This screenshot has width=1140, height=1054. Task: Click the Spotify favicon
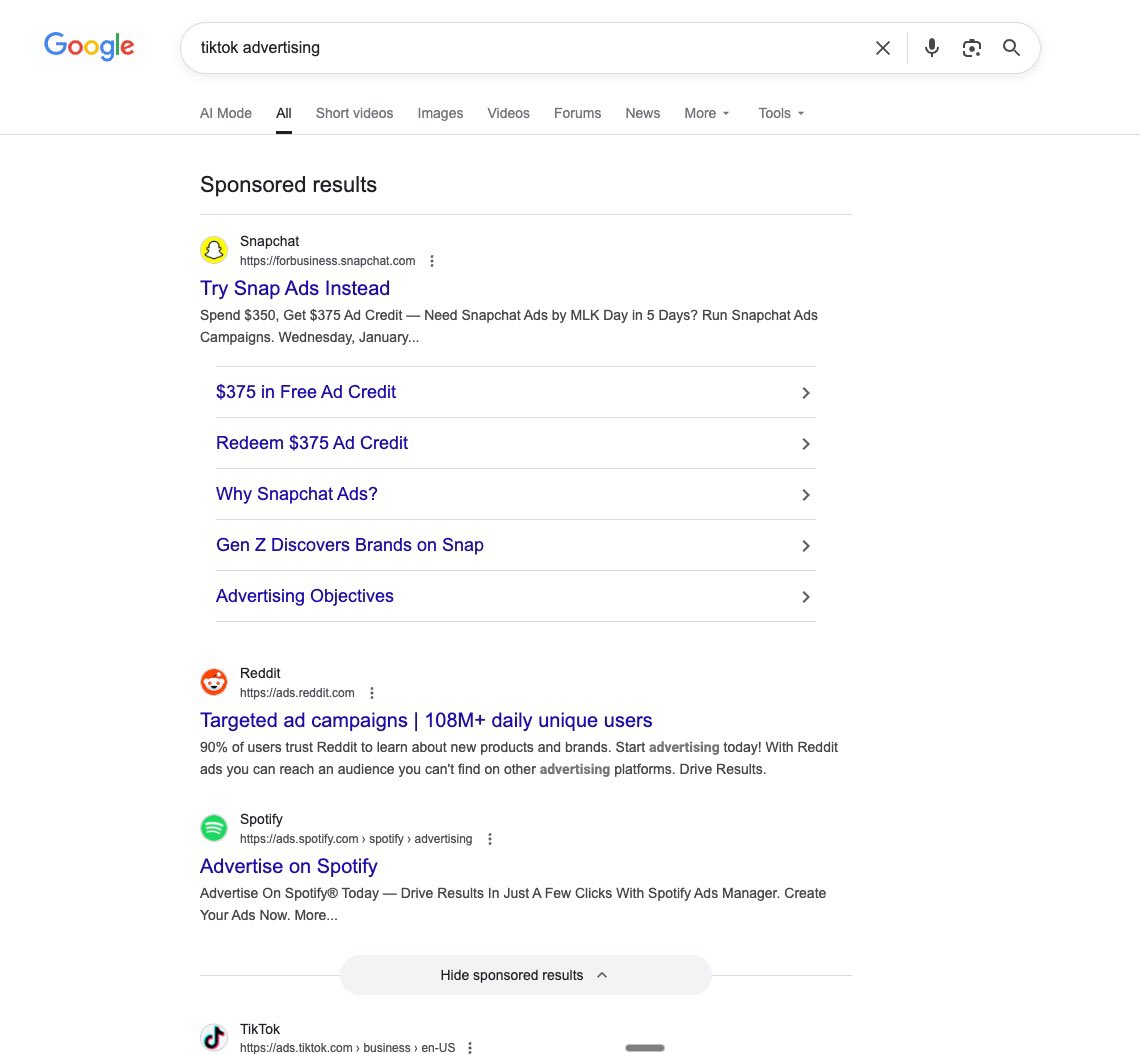tap(214, 828)
